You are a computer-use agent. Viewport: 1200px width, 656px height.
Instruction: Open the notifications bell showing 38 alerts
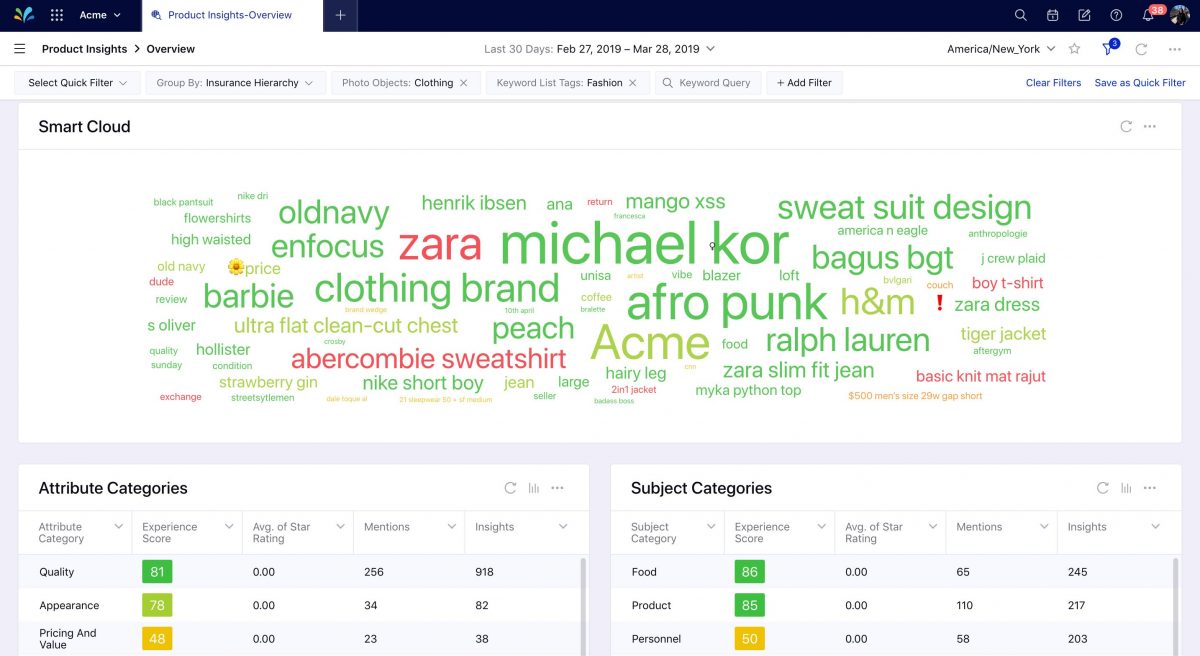[x=1148, y=15]
